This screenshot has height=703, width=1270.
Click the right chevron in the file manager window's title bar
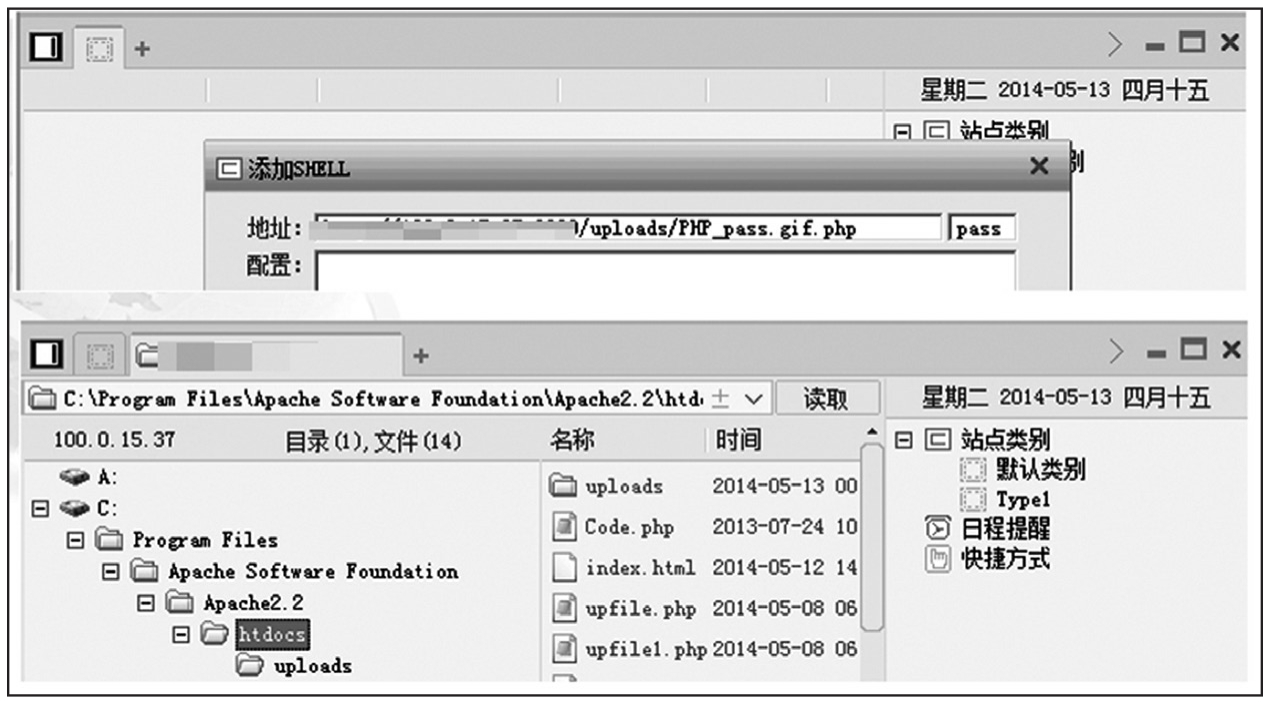click(x=1117, y=352)
